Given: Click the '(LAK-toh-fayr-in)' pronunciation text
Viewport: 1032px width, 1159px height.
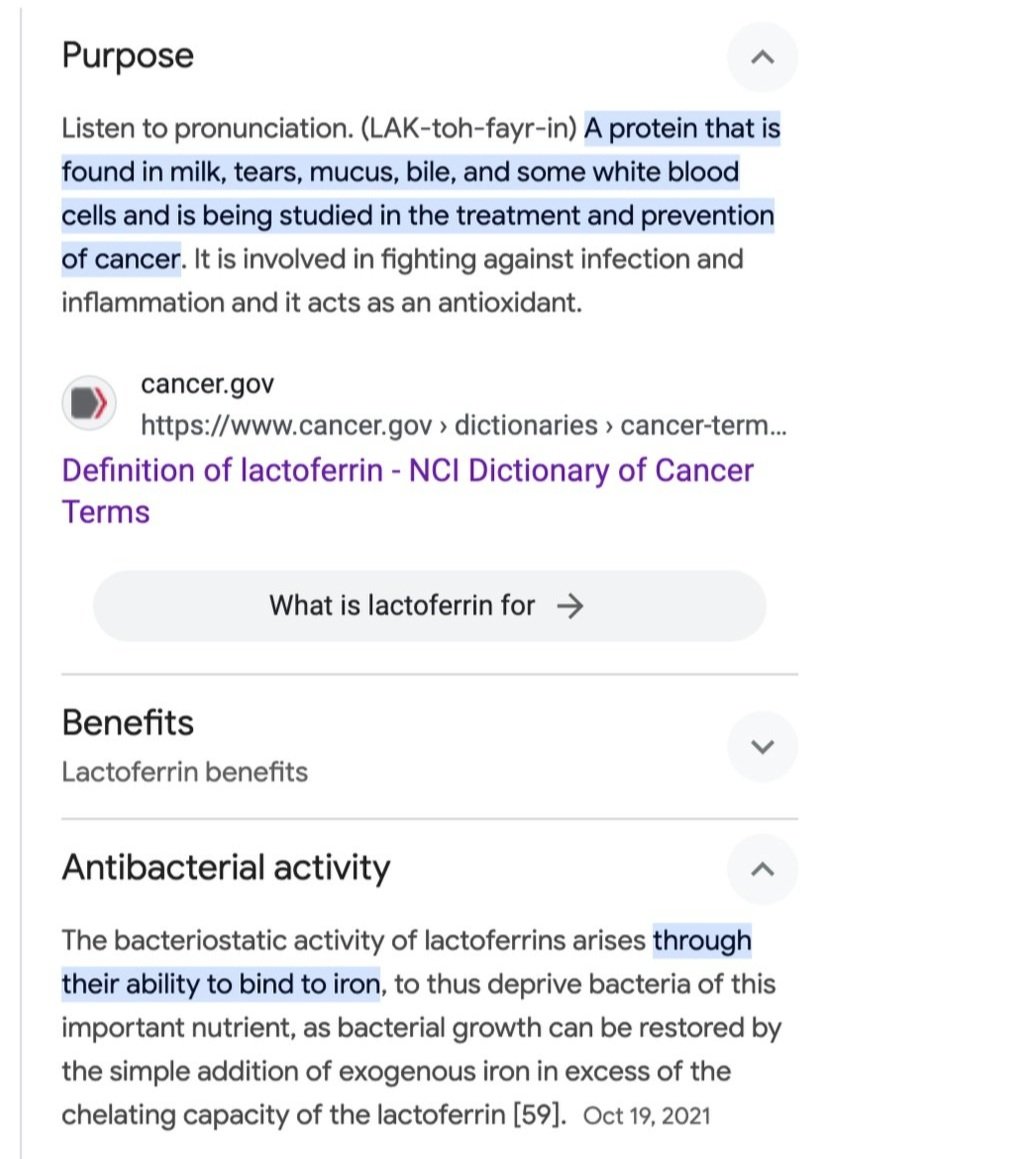Looking at the screenshot, I should (x=468, y=129).
